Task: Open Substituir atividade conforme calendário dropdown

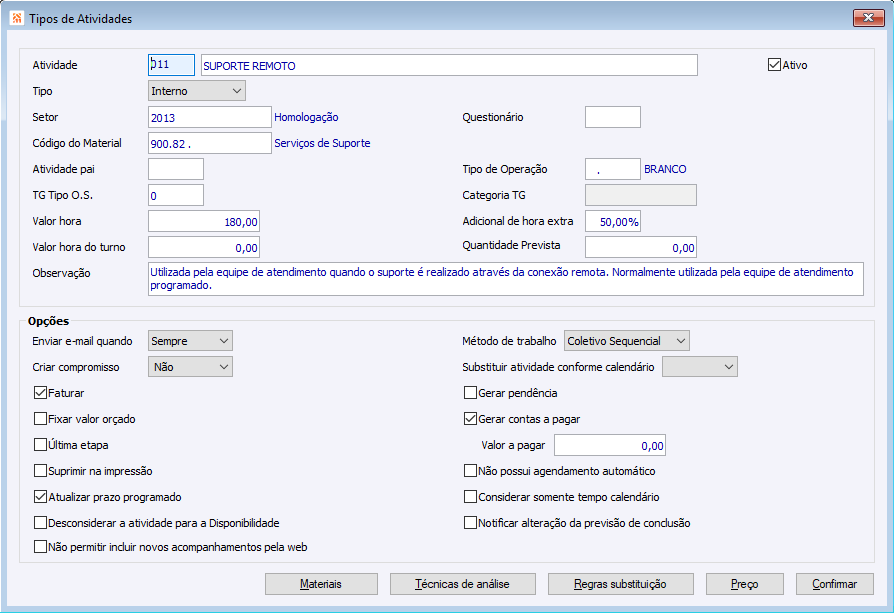Action: coord(700,367)
